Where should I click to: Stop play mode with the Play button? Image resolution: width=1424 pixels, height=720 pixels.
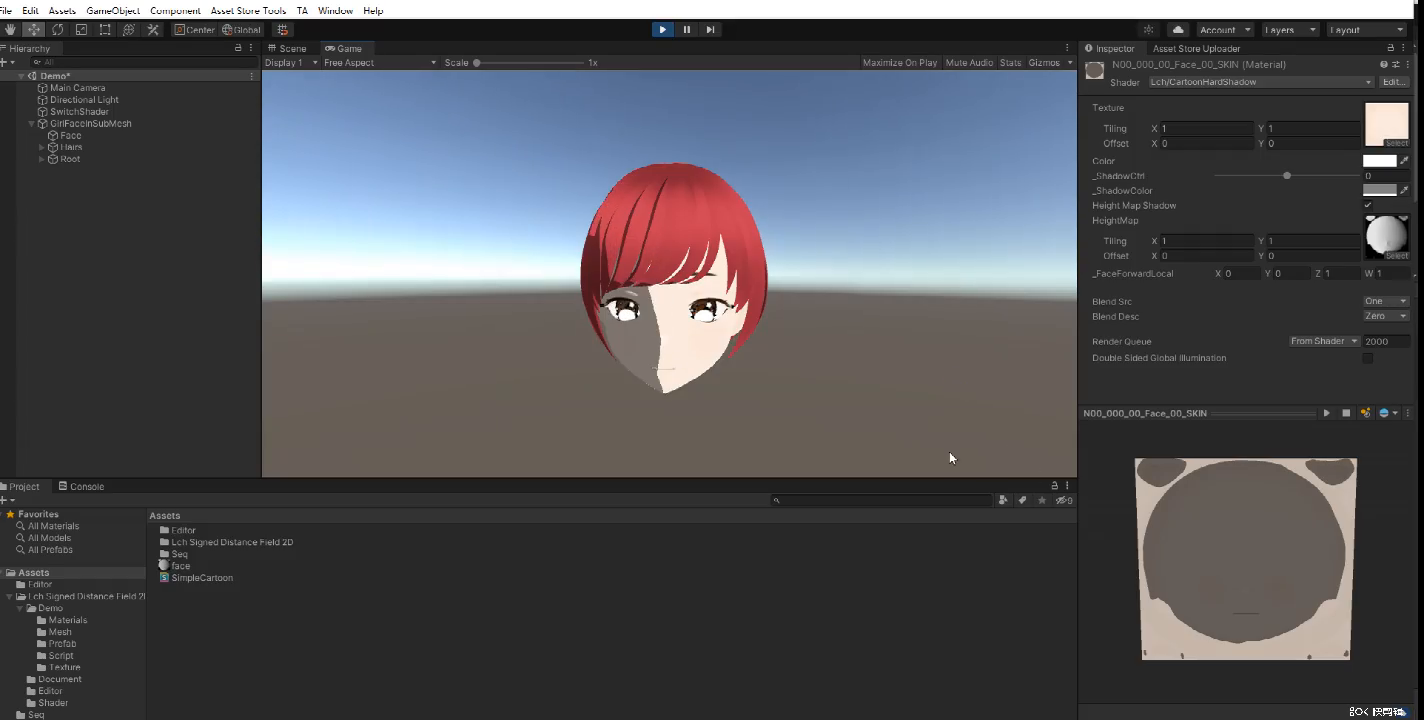point(662,30)
